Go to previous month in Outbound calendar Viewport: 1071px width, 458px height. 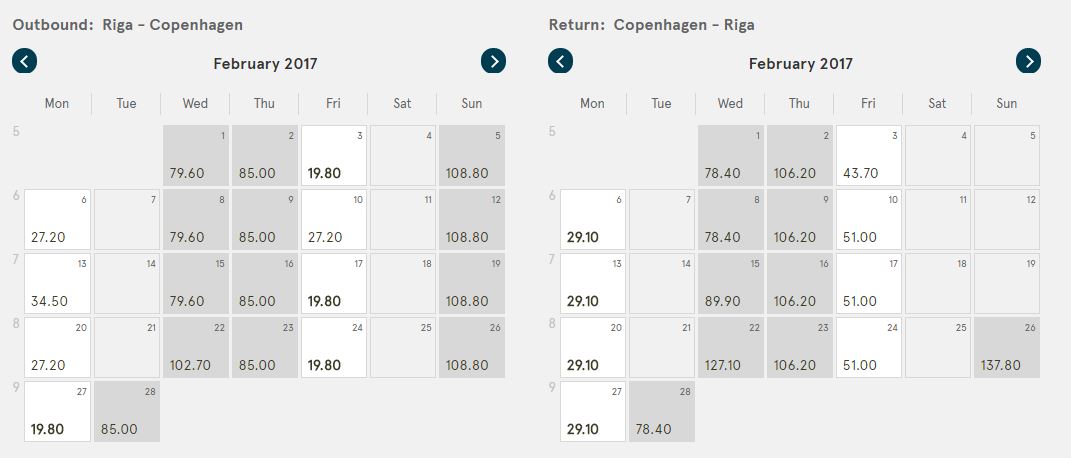25,61
